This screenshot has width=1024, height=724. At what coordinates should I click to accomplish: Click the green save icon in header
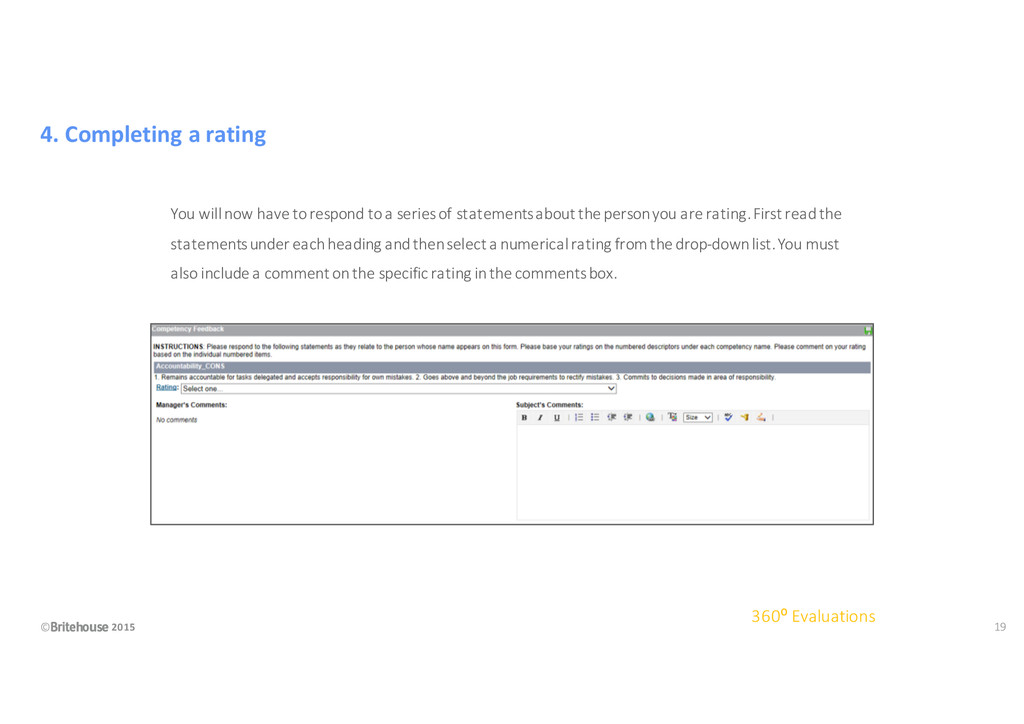[x=868, y=330]
